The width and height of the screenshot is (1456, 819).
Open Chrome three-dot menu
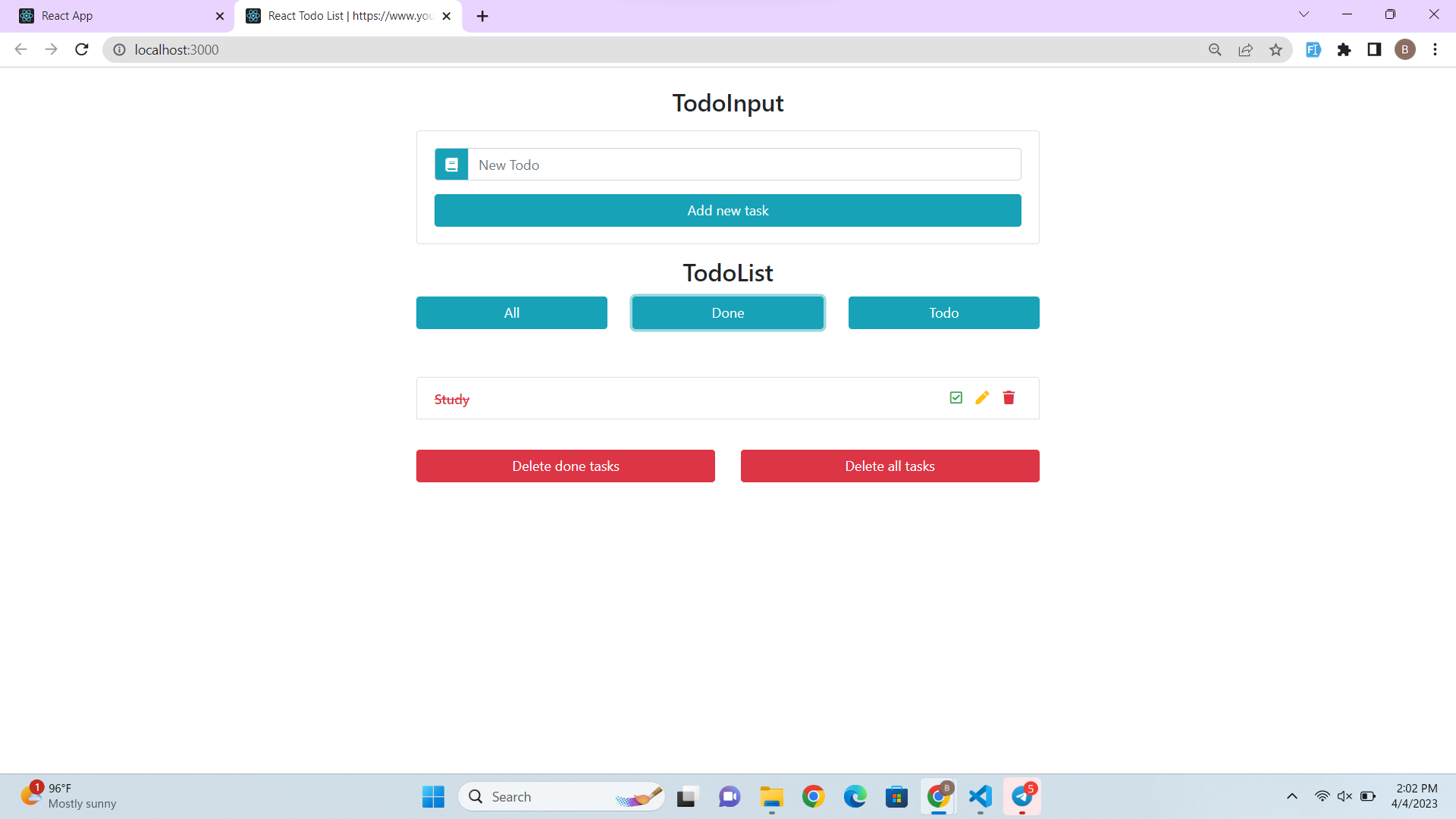[x=1435, y=50]
